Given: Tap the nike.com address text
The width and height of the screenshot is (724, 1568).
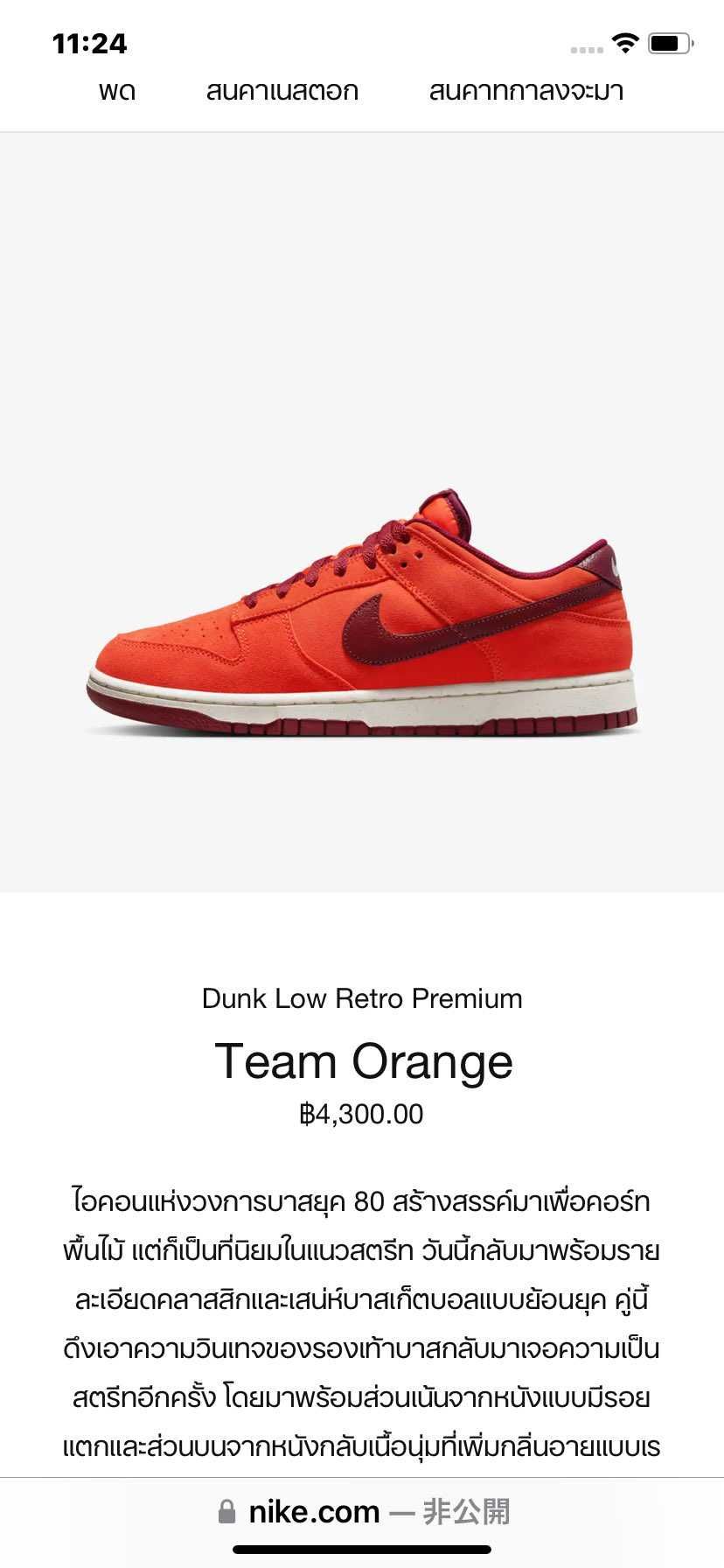Looking at the screenshot, I should (x=314, y=1511).
